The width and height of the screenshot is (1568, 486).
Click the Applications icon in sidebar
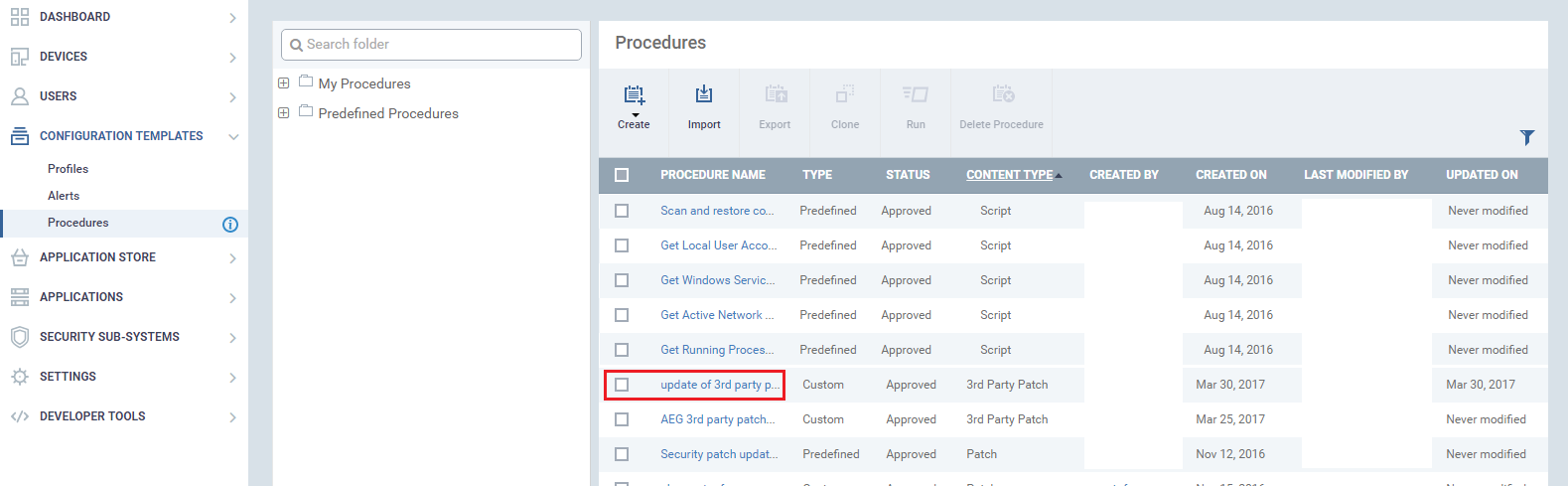[x=19, y=297]
